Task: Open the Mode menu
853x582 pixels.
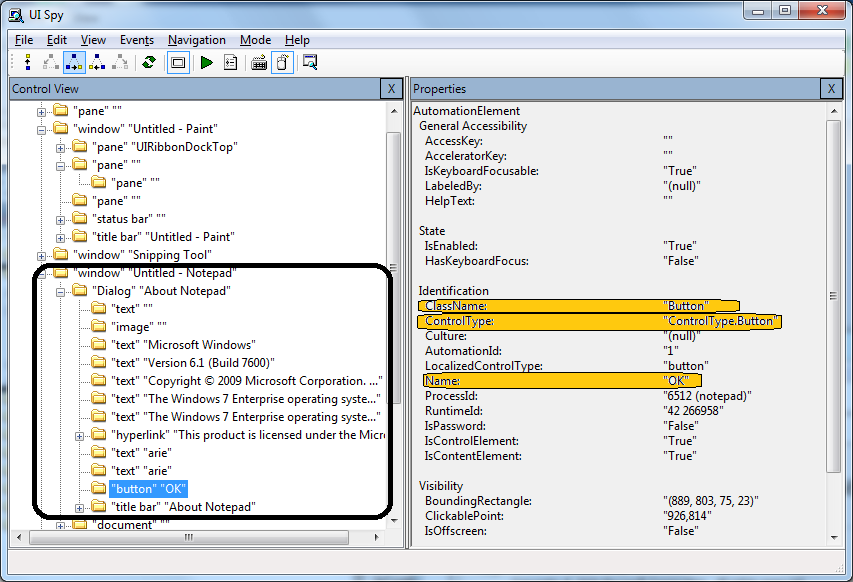Action: coord(256,40)
